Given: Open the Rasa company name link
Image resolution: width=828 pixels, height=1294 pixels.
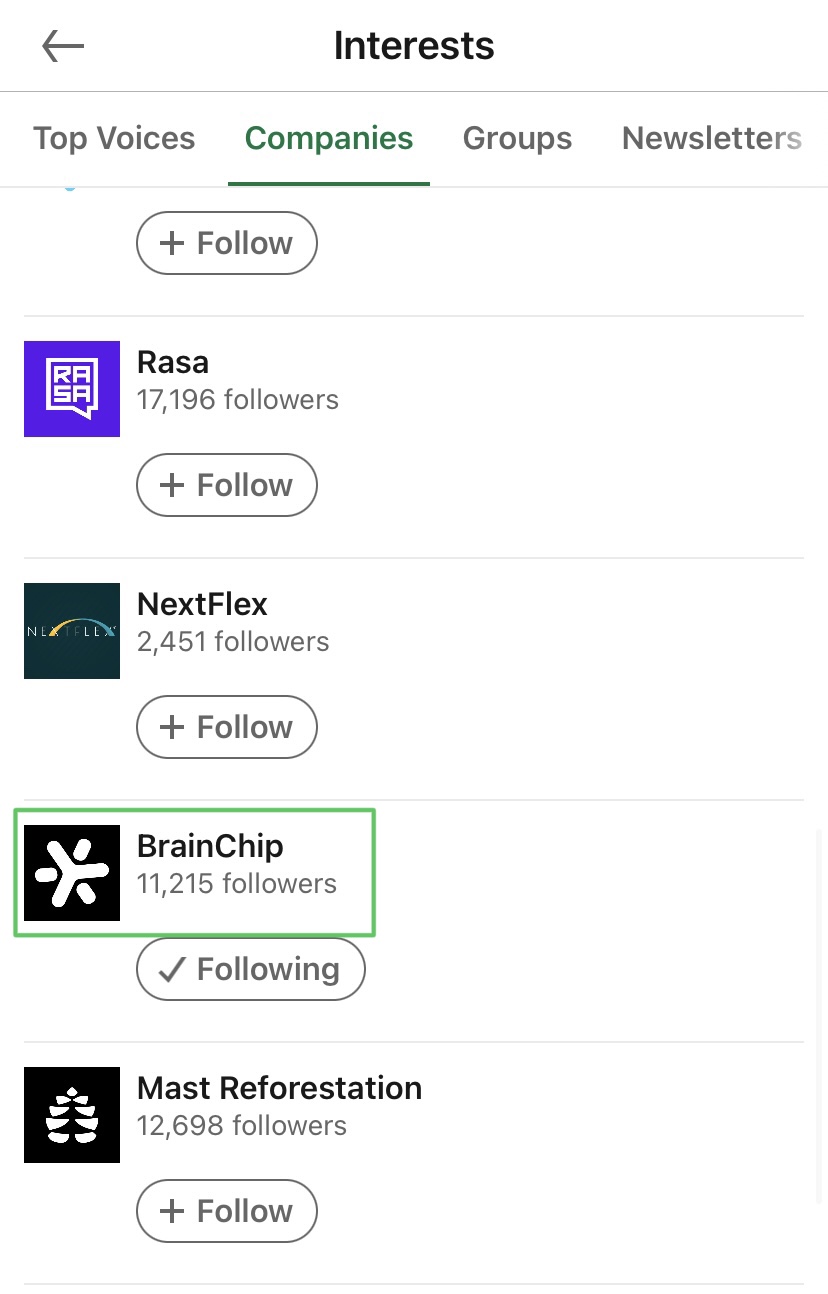Looking at the screenshot, I should [x=173, y=362].
